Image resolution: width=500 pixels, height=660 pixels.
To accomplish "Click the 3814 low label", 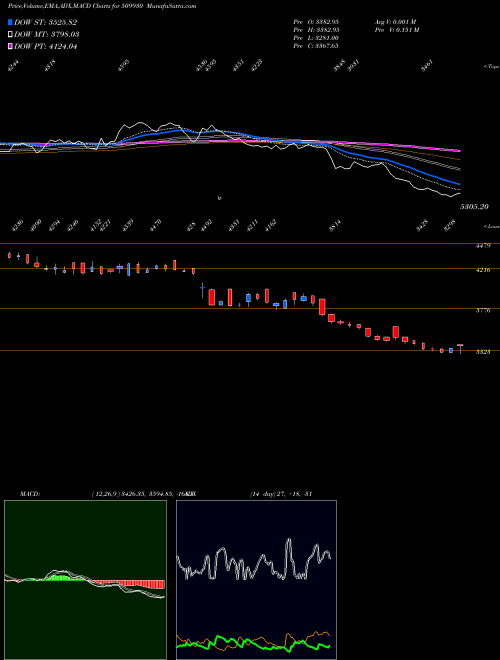I will pos(335,226).
